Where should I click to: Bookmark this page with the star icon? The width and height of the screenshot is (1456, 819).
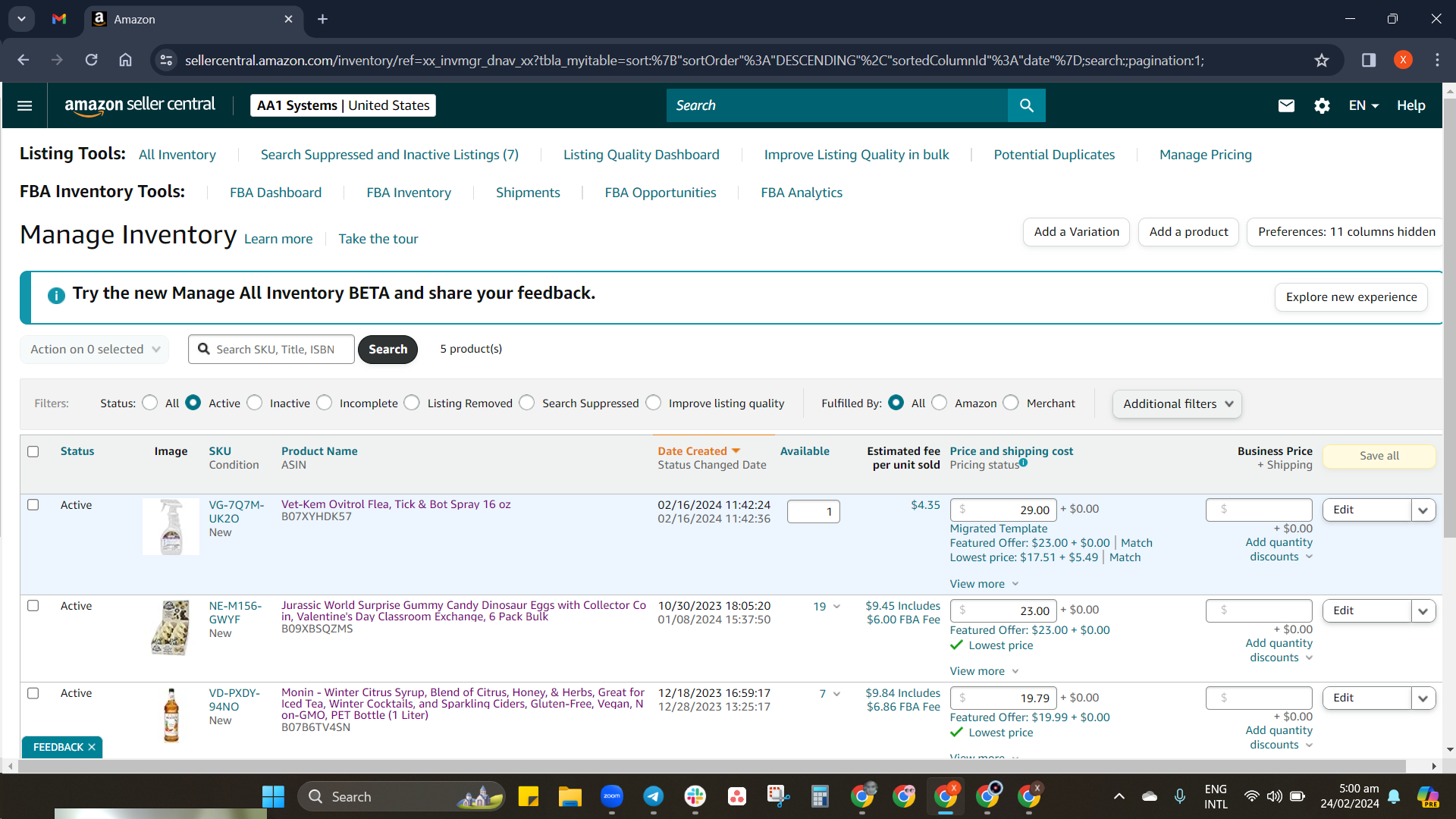1322,60
